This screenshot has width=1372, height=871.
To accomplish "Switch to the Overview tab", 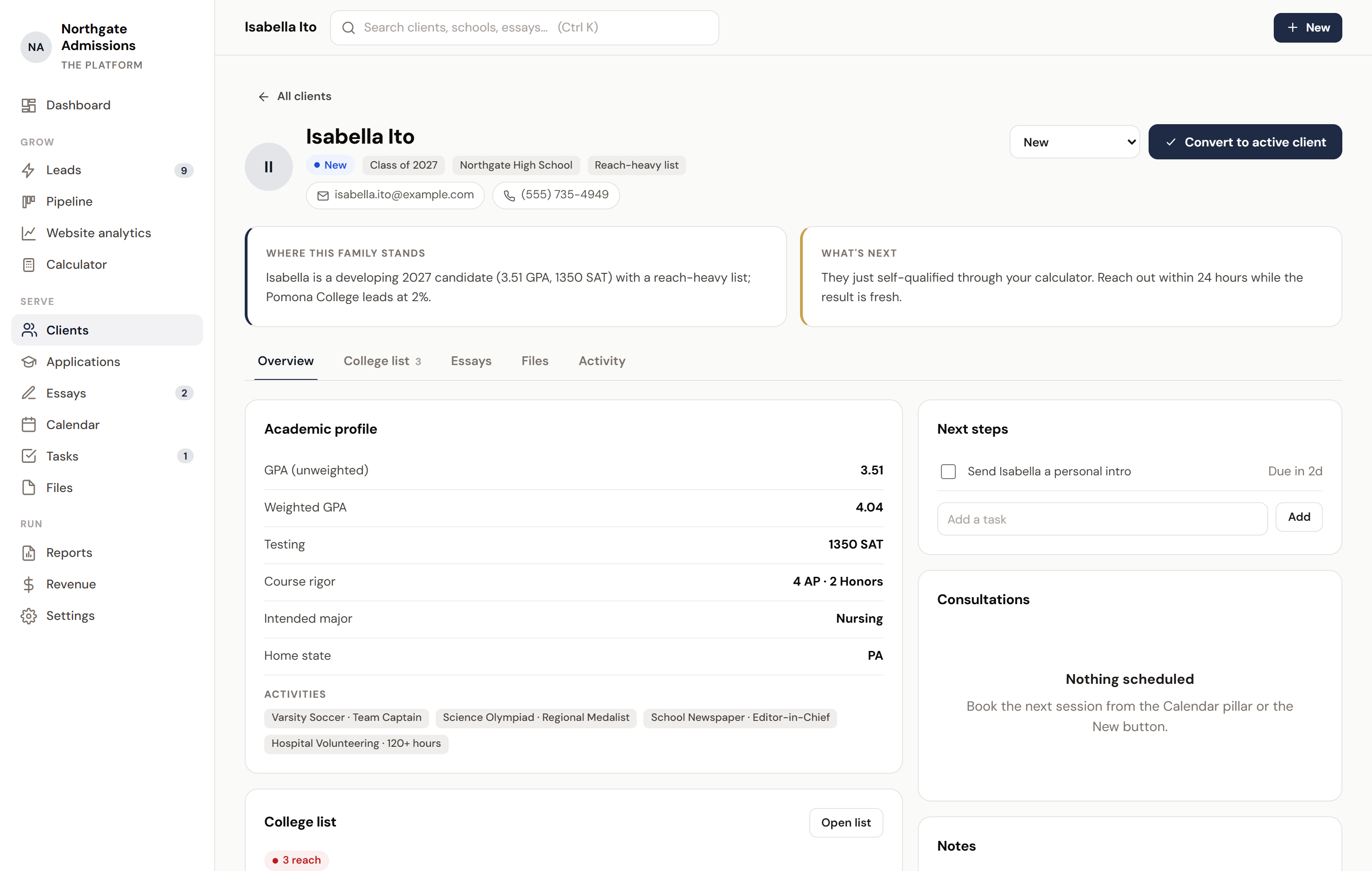I will pos(286,361).
